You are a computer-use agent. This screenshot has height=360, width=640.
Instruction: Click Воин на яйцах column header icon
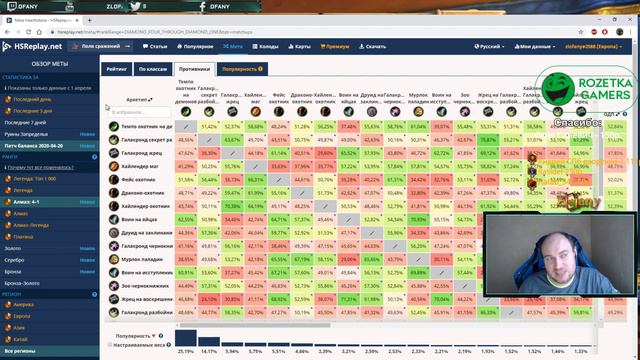click(x=349, y=111)
